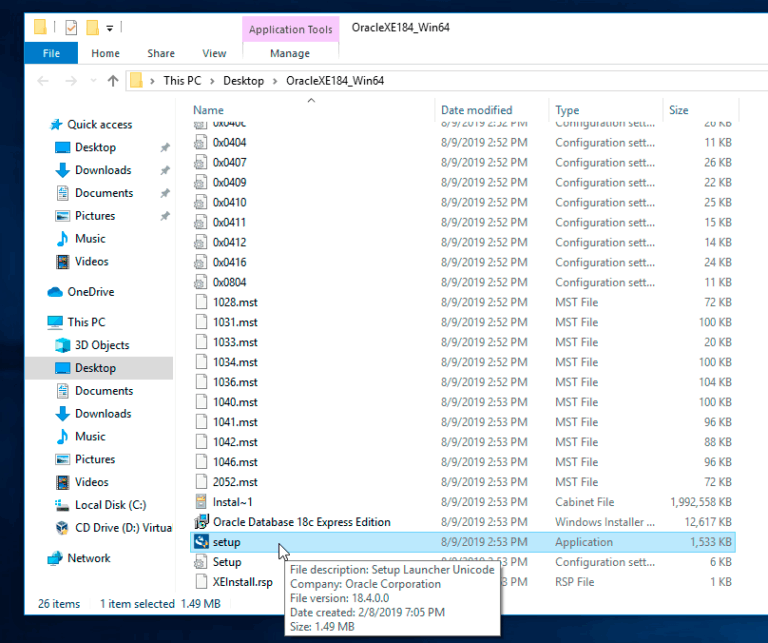Select the 1033.mst file

tap(235, 342)
